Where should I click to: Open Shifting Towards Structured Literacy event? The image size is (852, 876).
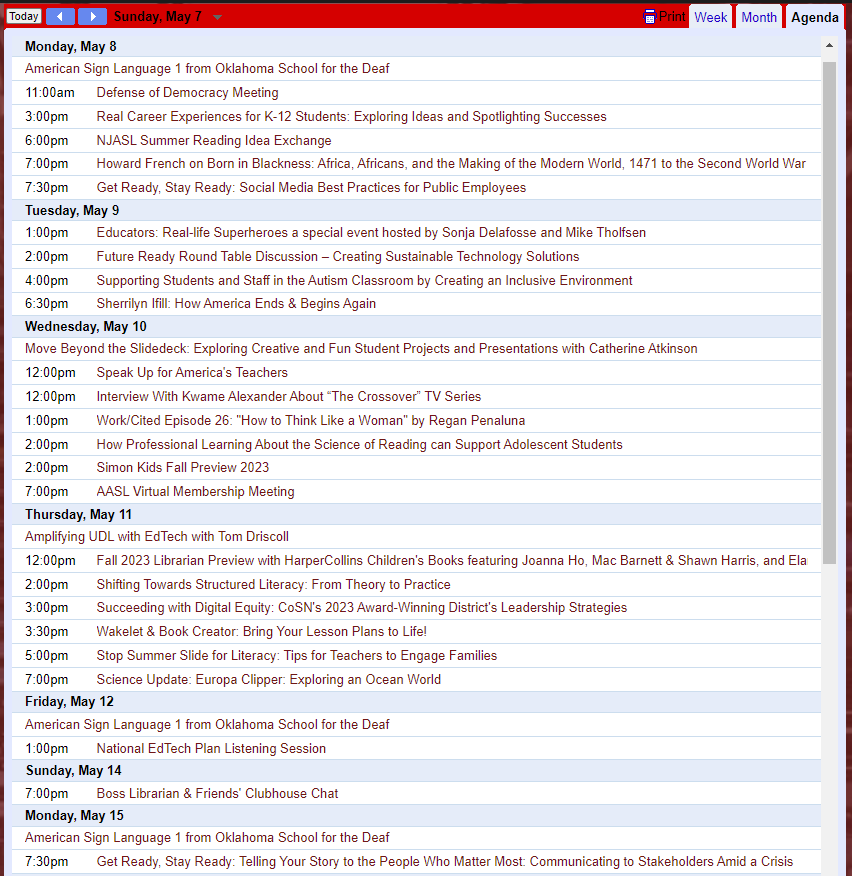click(273, 585)
